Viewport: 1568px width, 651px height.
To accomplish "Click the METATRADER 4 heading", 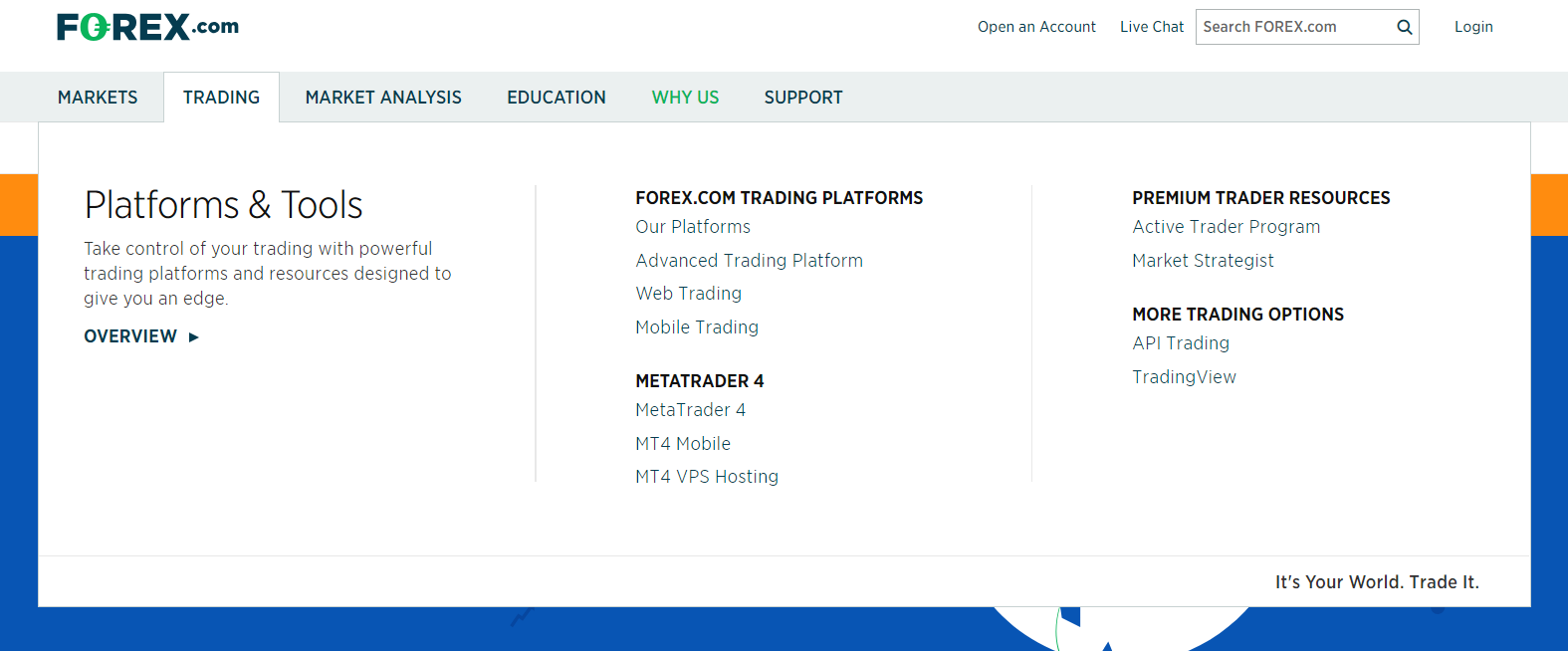I will click(x=700, y=381).
